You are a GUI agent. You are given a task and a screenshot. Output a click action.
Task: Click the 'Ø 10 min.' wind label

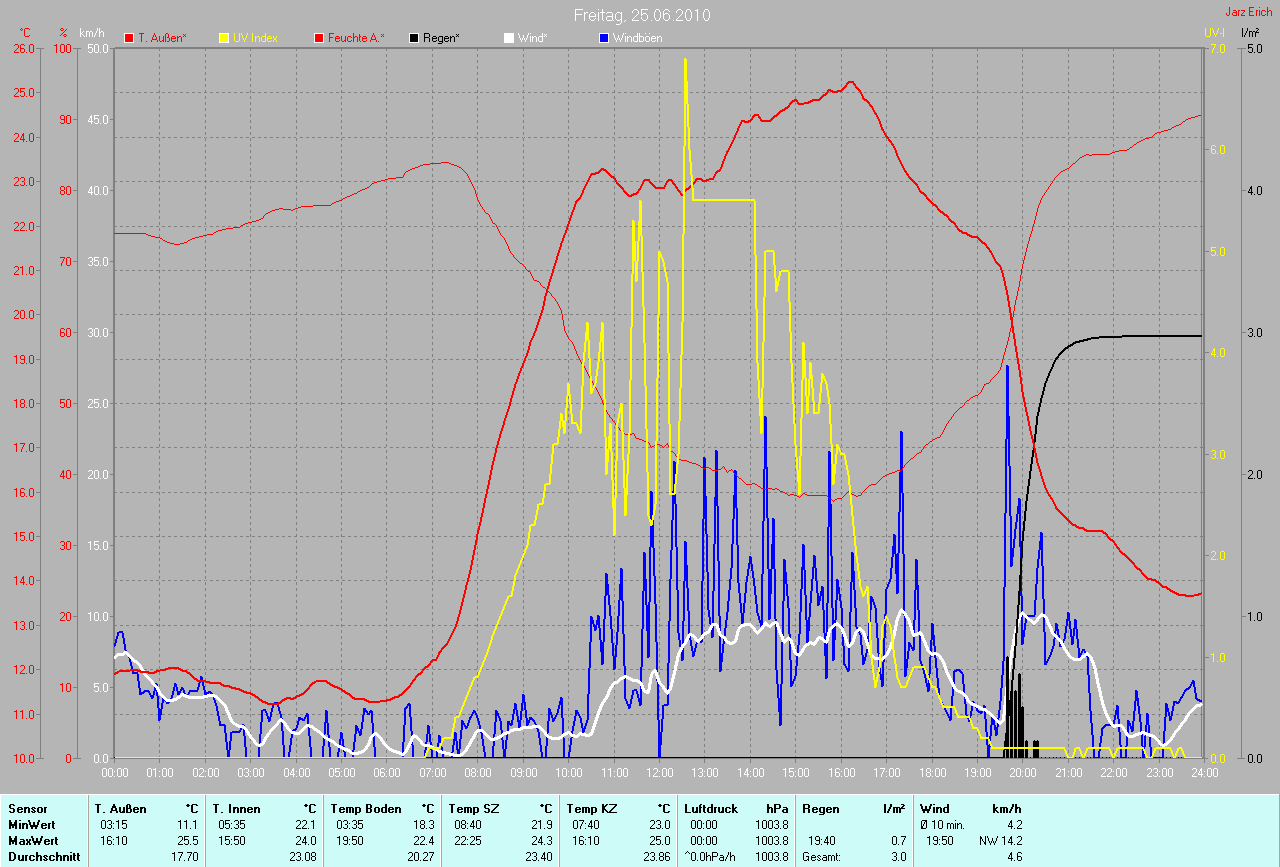pyautogui.click(x=943, y=824)
